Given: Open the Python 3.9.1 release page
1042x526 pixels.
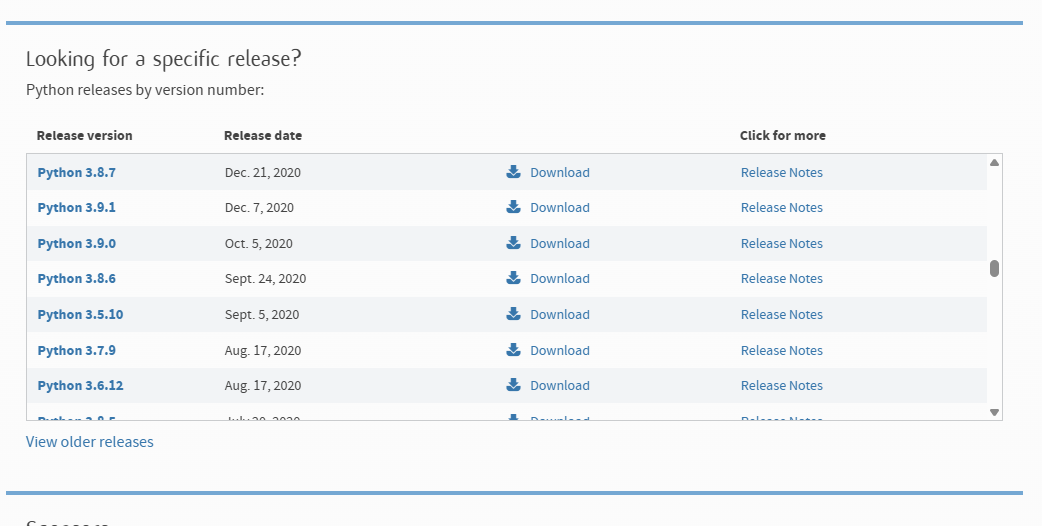Looking at the screenshot, I should coord(76,208).
